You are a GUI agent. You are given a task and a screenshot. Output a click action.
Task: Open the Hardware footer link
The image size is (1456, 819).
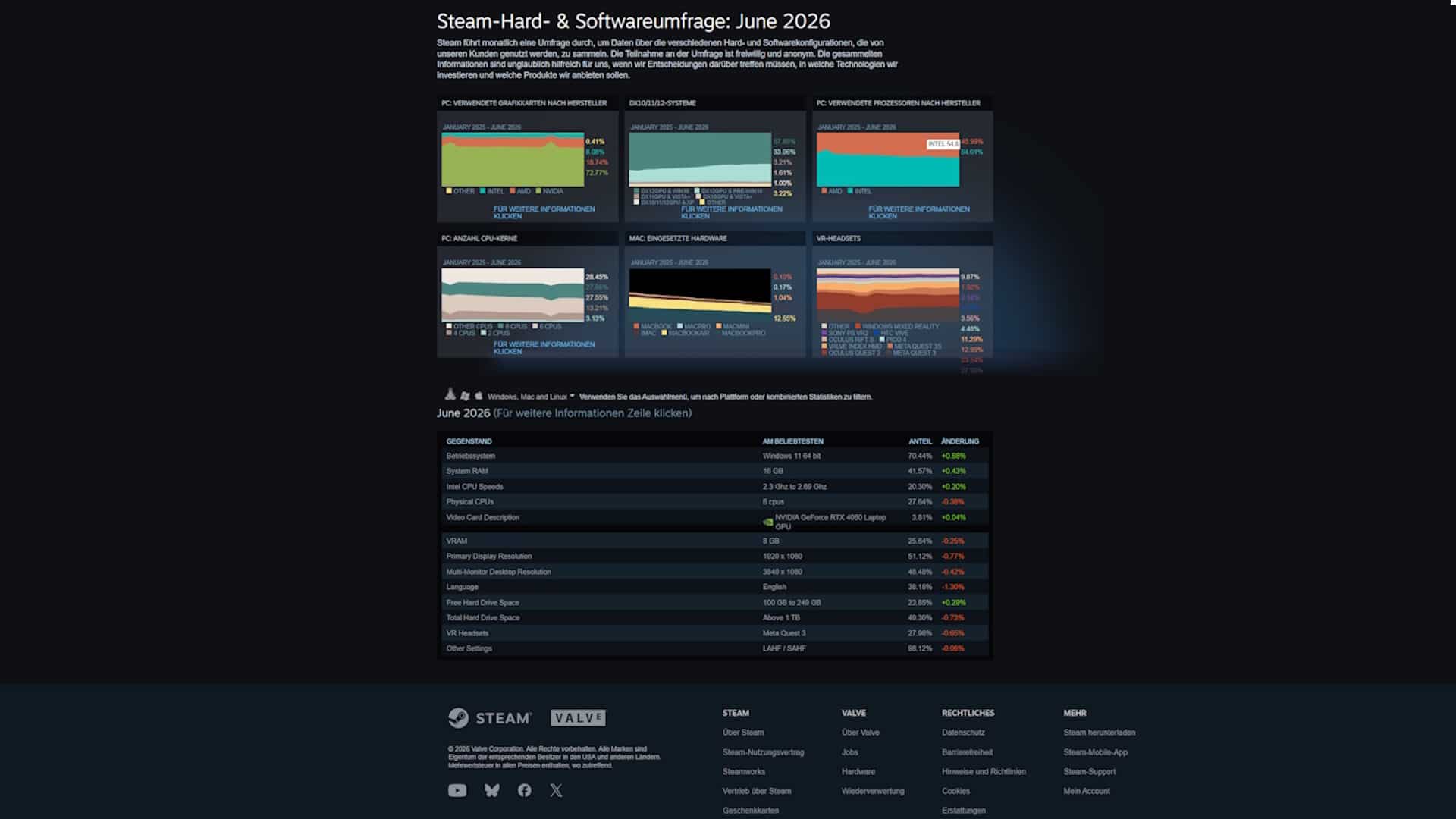click(x=858, y=772)
